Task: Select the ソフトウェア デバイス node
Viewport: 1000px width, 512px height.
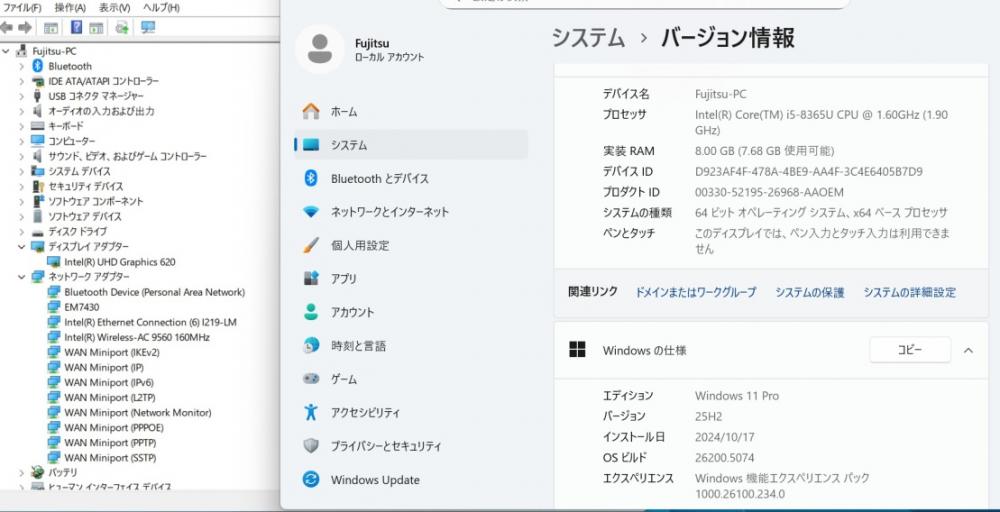Action: pyautogui.click(x=85, y=216)
